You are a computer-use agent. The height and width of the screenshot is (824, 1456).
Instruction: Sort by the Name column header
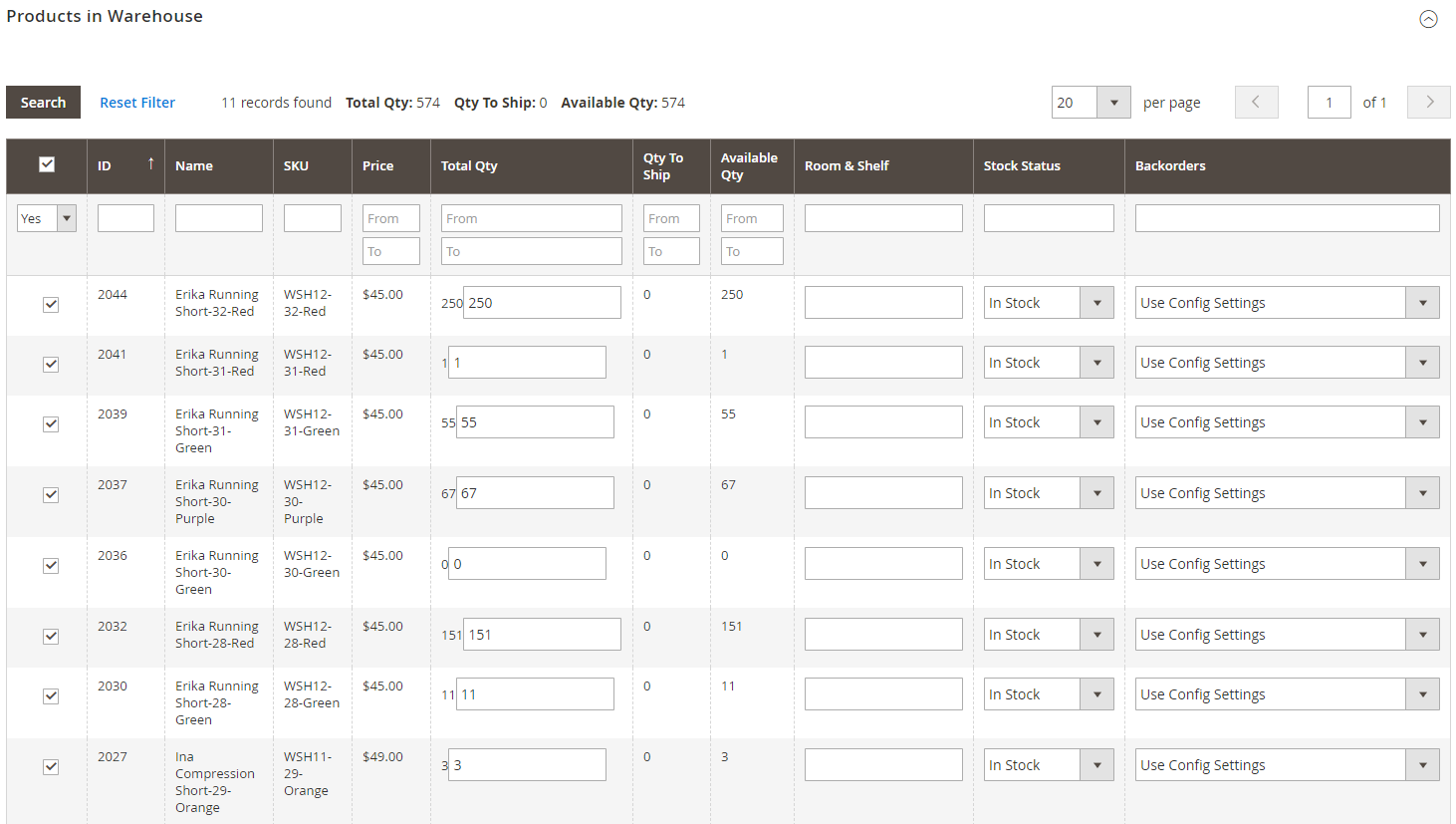click(194, 165)
